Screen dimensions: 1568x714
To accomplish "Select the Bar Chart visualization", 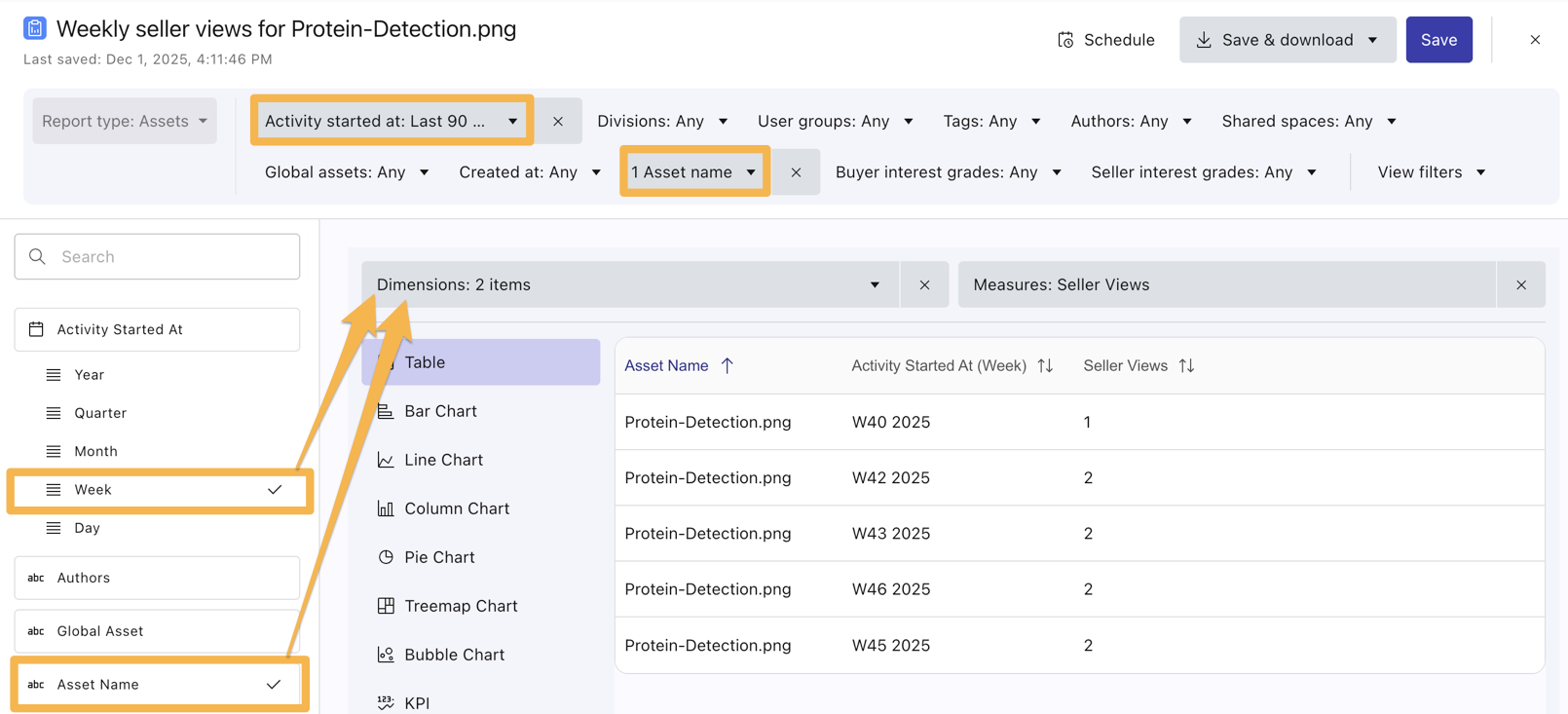I will [x=440, y=411].
